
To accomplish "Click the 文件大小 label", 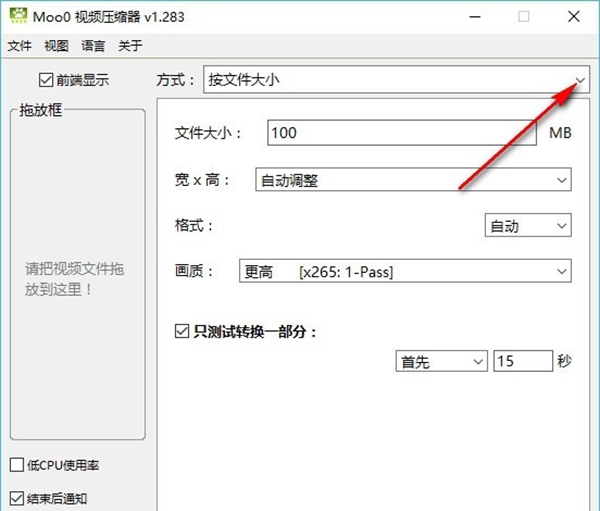I will pyautogui.click(x=208, y=133).
